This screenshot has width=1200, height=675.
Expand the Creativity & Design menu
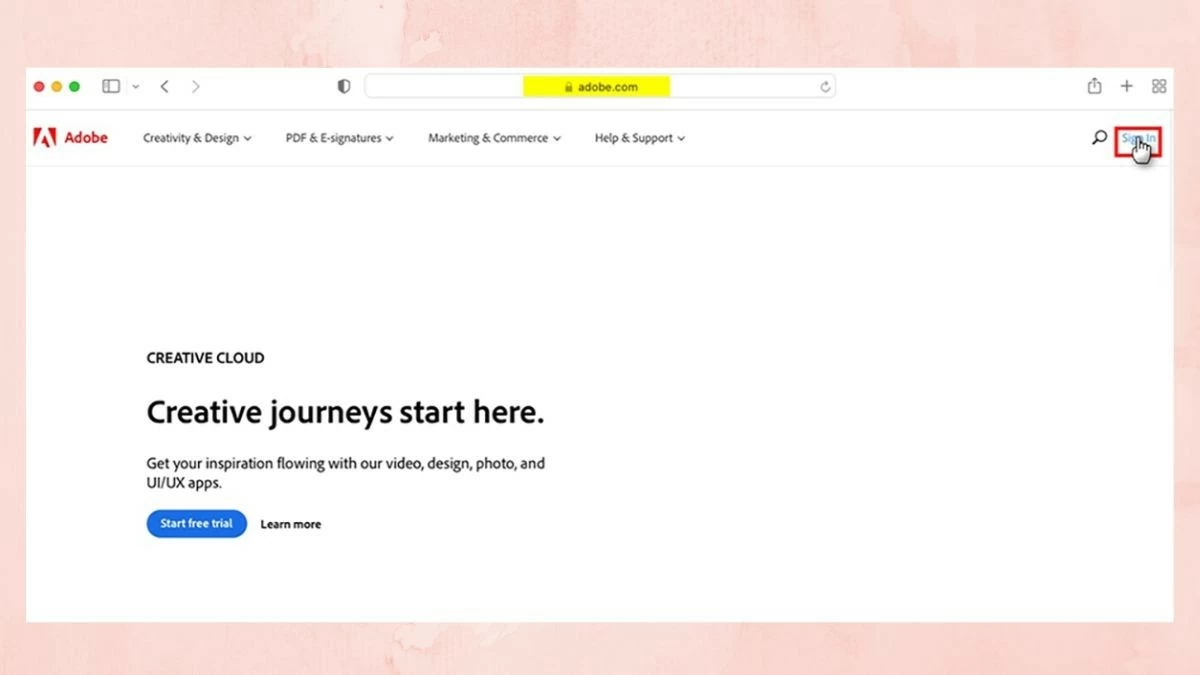click(197, 138)
